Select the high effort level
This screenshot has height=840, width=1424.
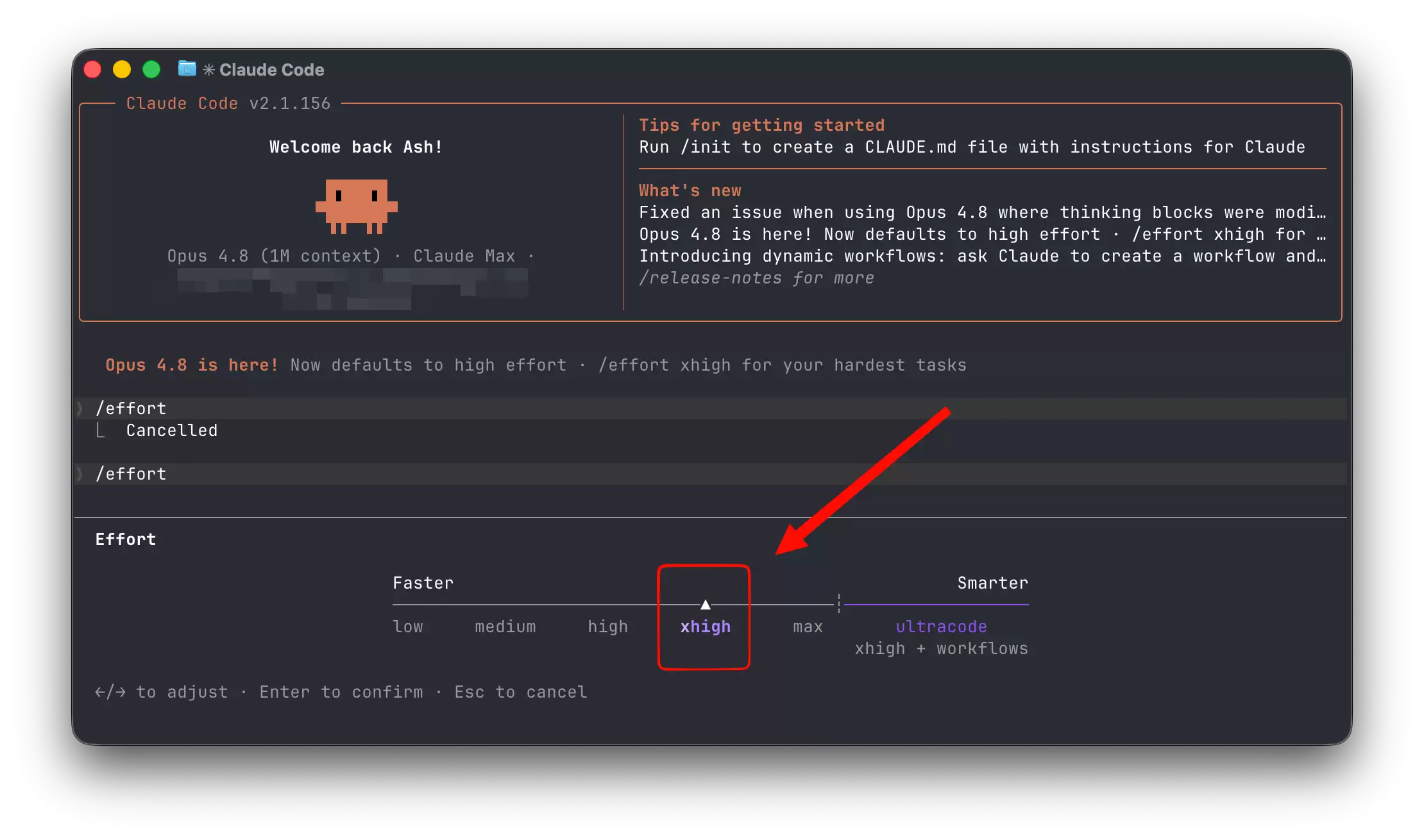click(x=608, y=626)
